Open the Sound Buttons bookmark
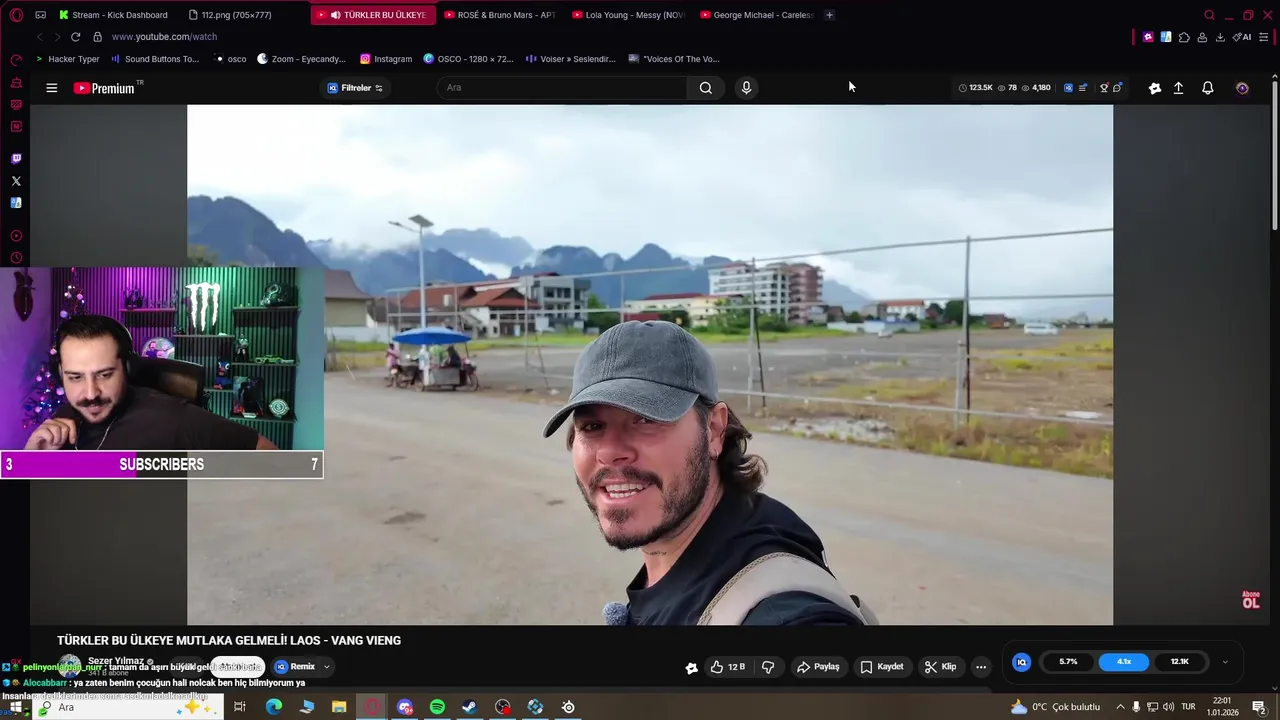 coord(155,59)
